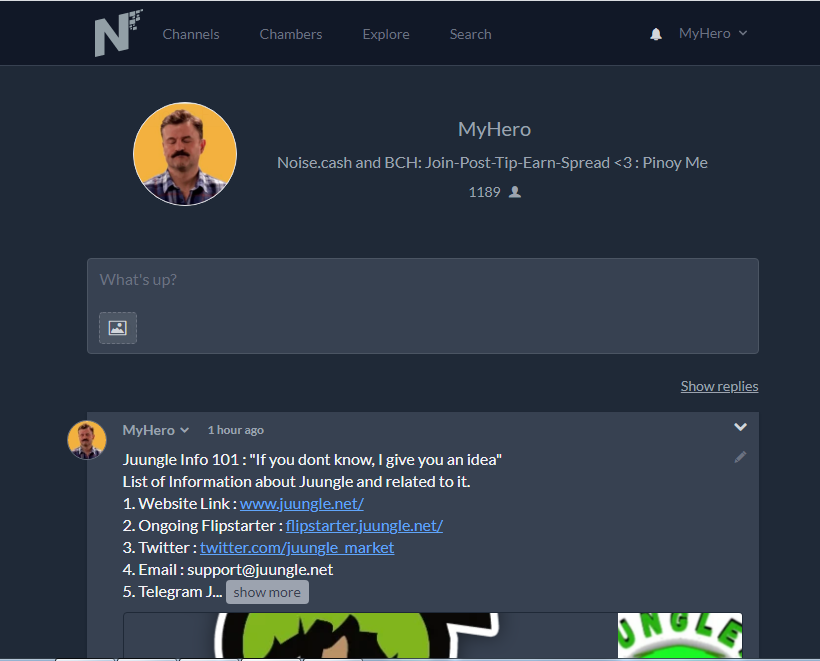Go to the Explore section
Viewport: 820px width, 661px height.
tap(386, 34)
